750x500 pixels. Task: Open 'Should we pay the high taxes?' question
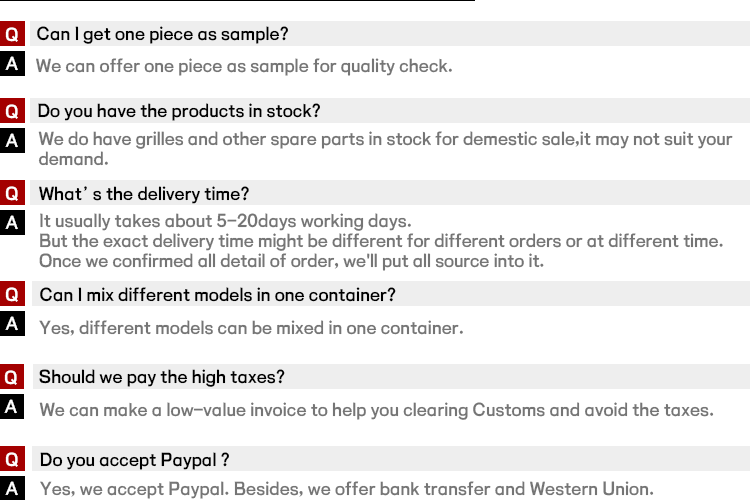(x=162, y=377)
